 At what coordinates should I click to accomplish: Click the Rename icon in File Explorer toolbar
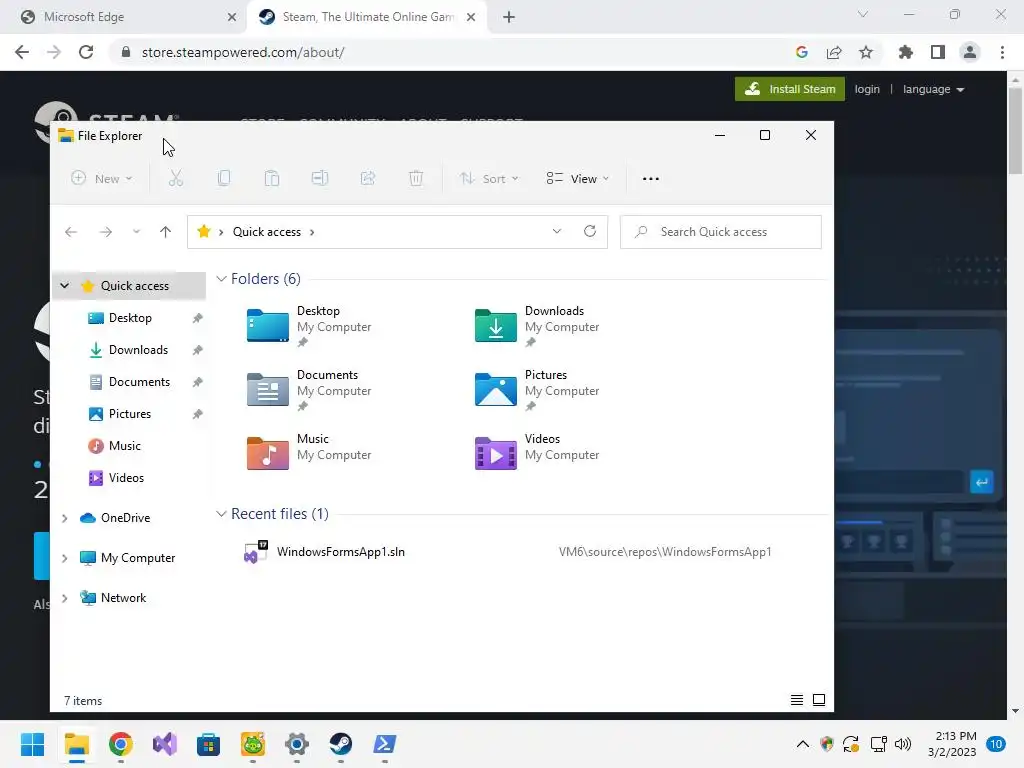[320, 178]
